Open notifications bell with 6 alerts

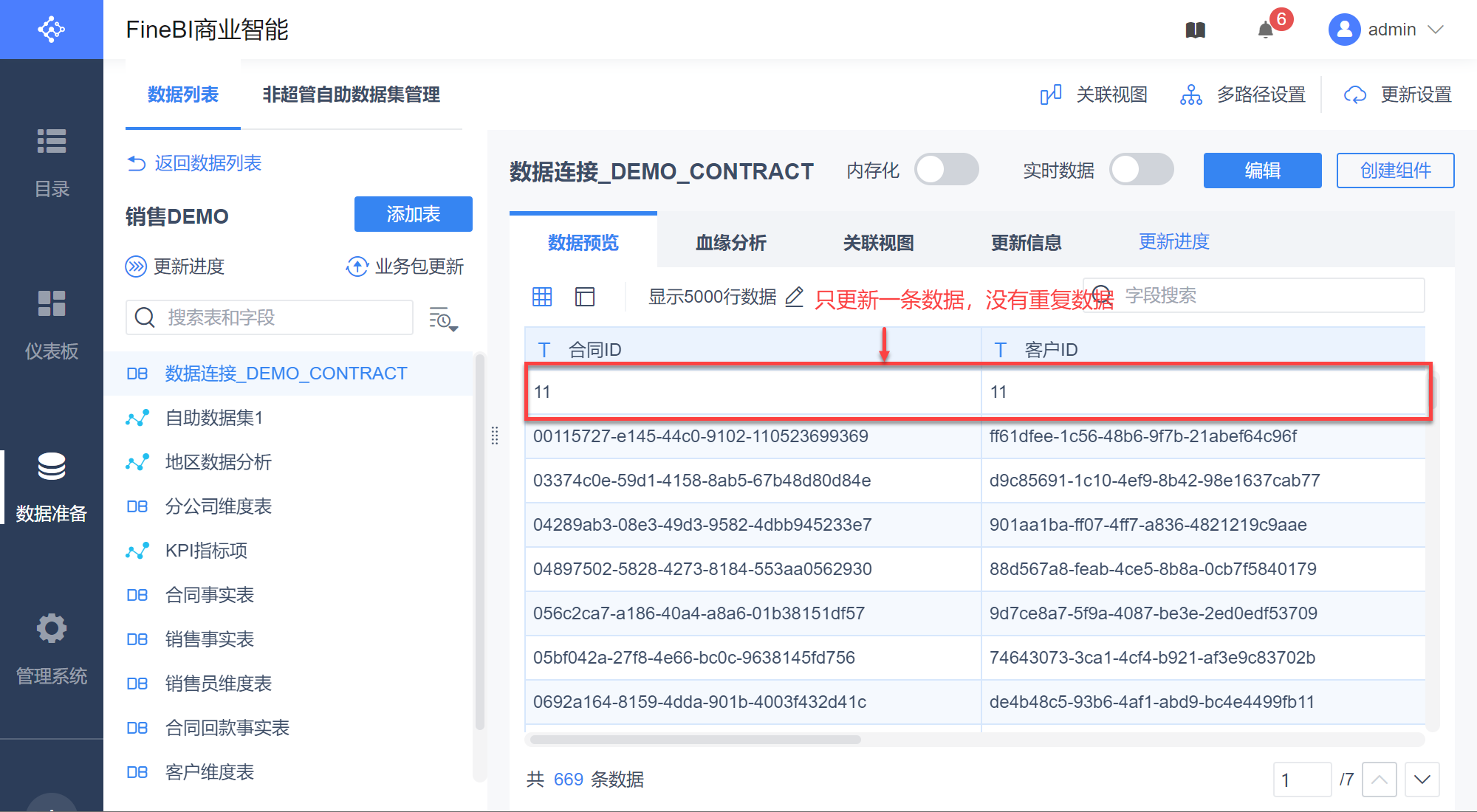[x=1267, y=30]
